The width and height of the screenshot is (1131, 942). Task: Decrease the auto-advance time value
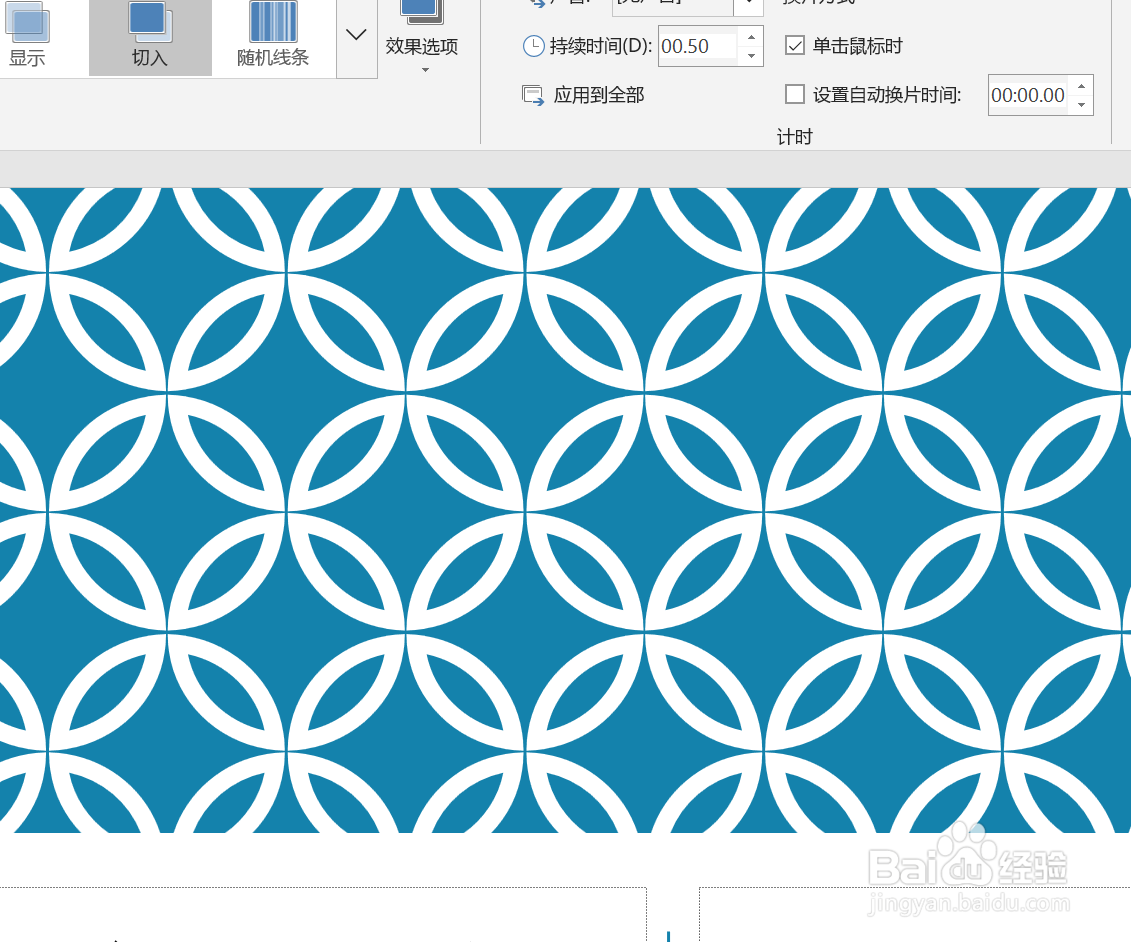click(1082, 105)
